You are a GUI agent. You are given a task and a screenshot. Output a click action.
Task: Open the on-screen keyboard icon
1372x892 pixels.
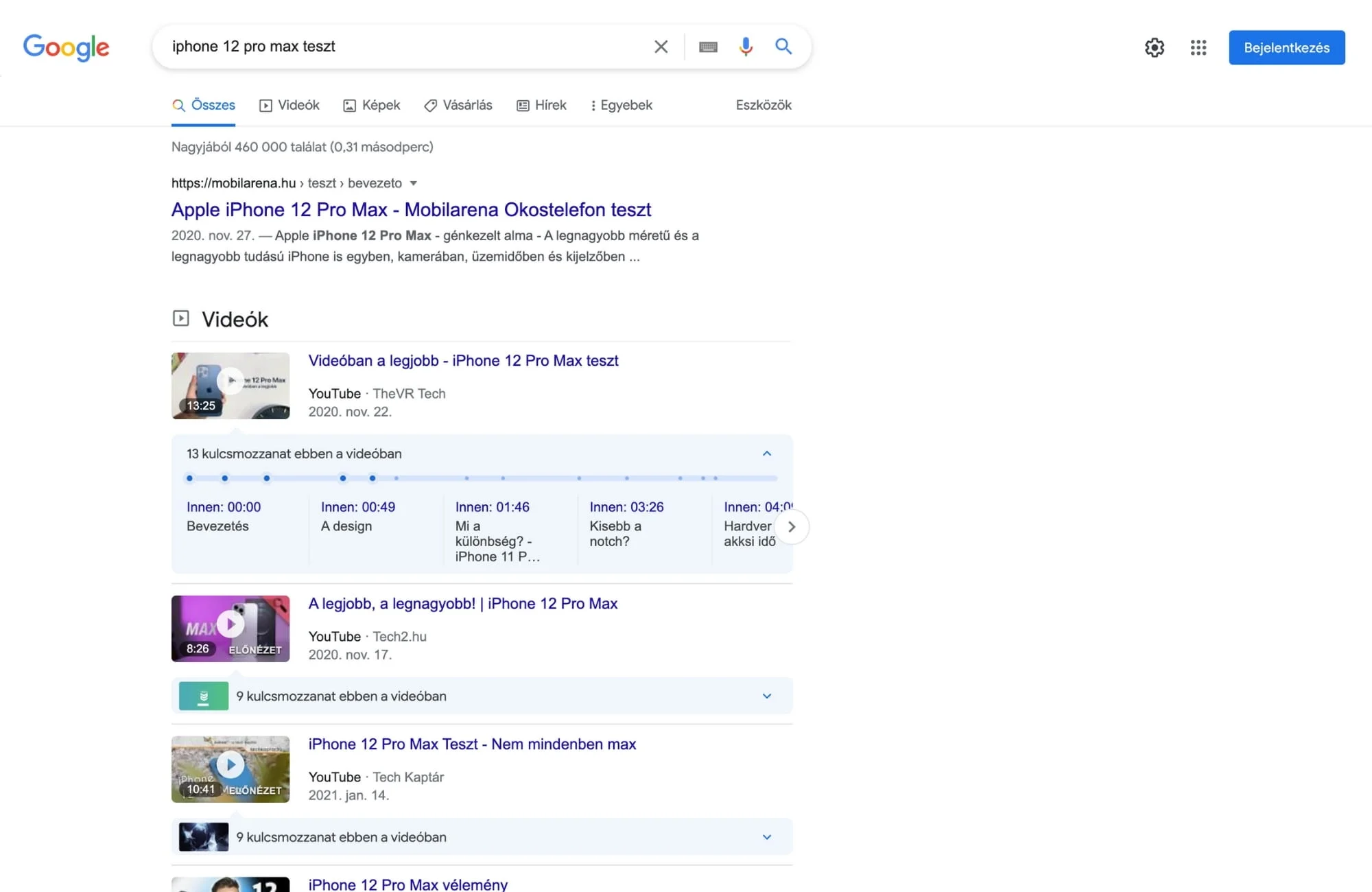[x=708, y=47]
